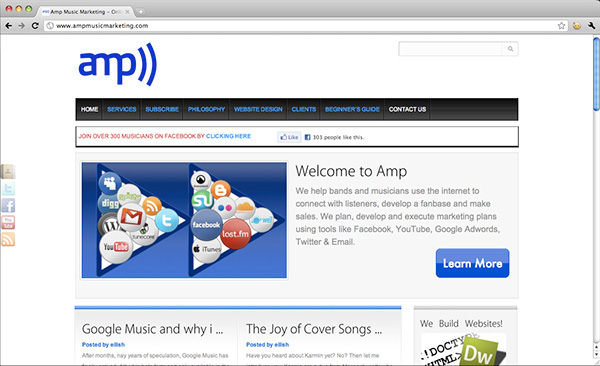Close the Amp Music Marketing tab
This screenshot has height=366, width=600.
tap(127, 12)
